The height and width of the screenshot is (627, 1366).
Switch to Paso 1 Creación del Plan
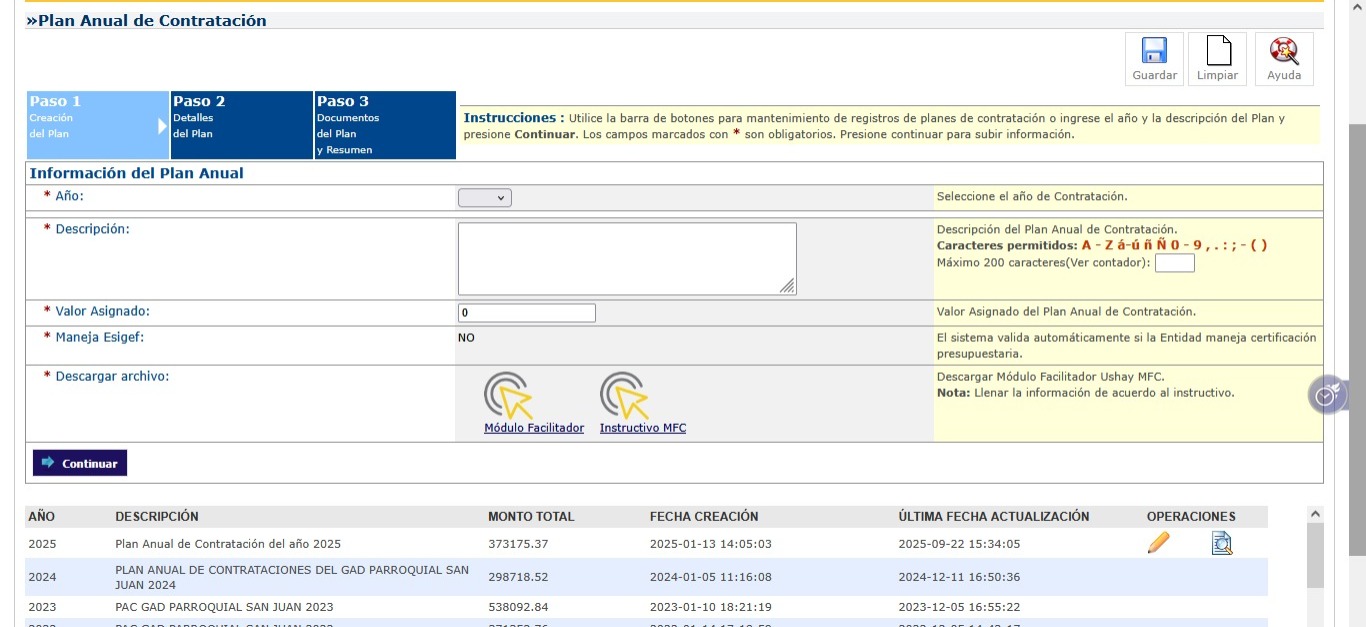[x=97, y=125]
